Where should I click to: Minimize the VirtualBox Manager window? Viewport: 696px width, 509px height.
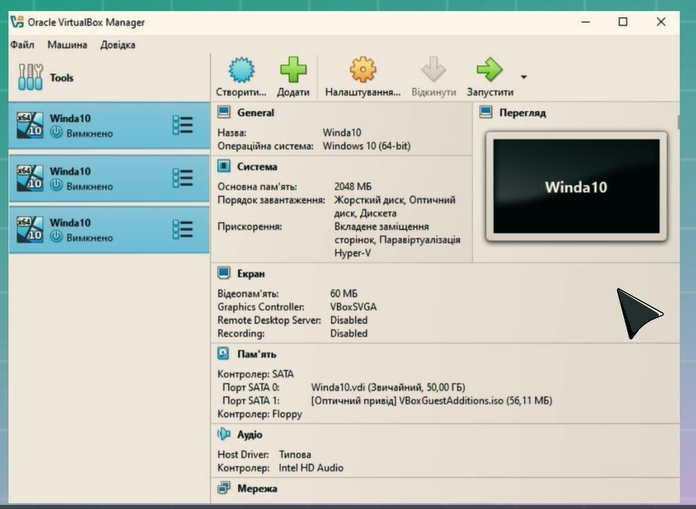[586, 22]
